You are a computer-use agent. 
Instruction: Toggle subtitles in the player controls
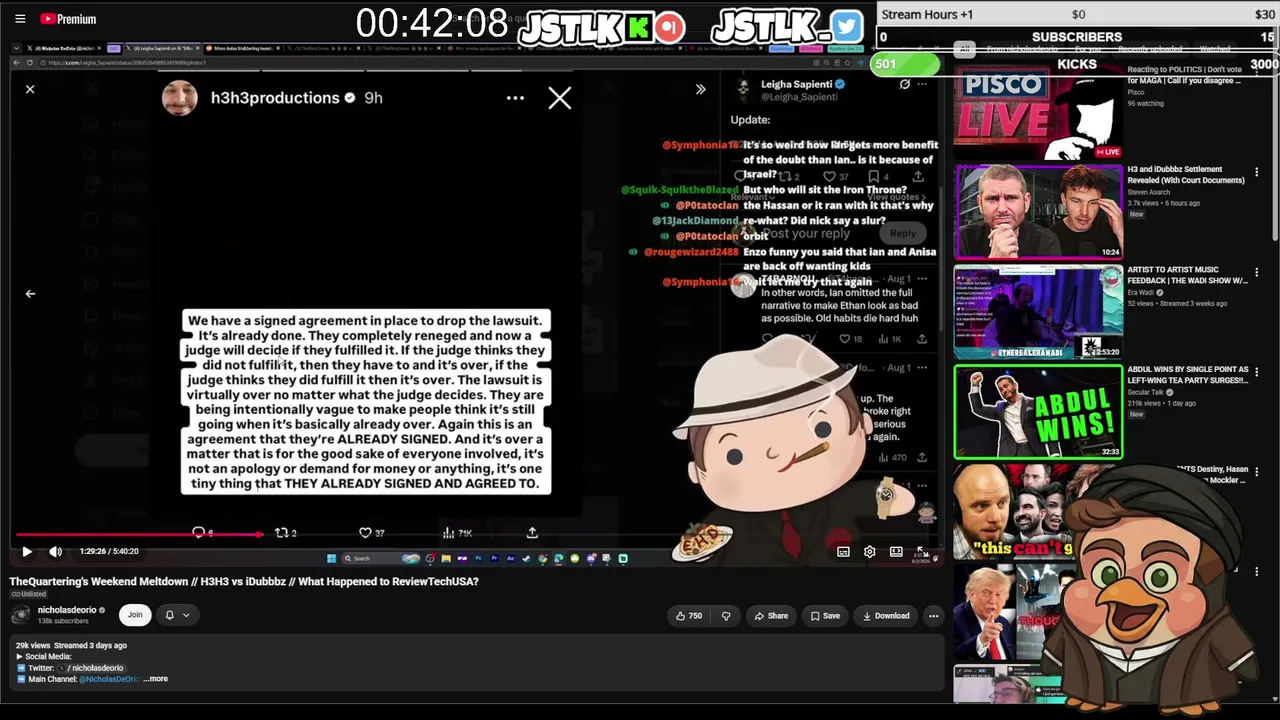click(x=843, y=551)
